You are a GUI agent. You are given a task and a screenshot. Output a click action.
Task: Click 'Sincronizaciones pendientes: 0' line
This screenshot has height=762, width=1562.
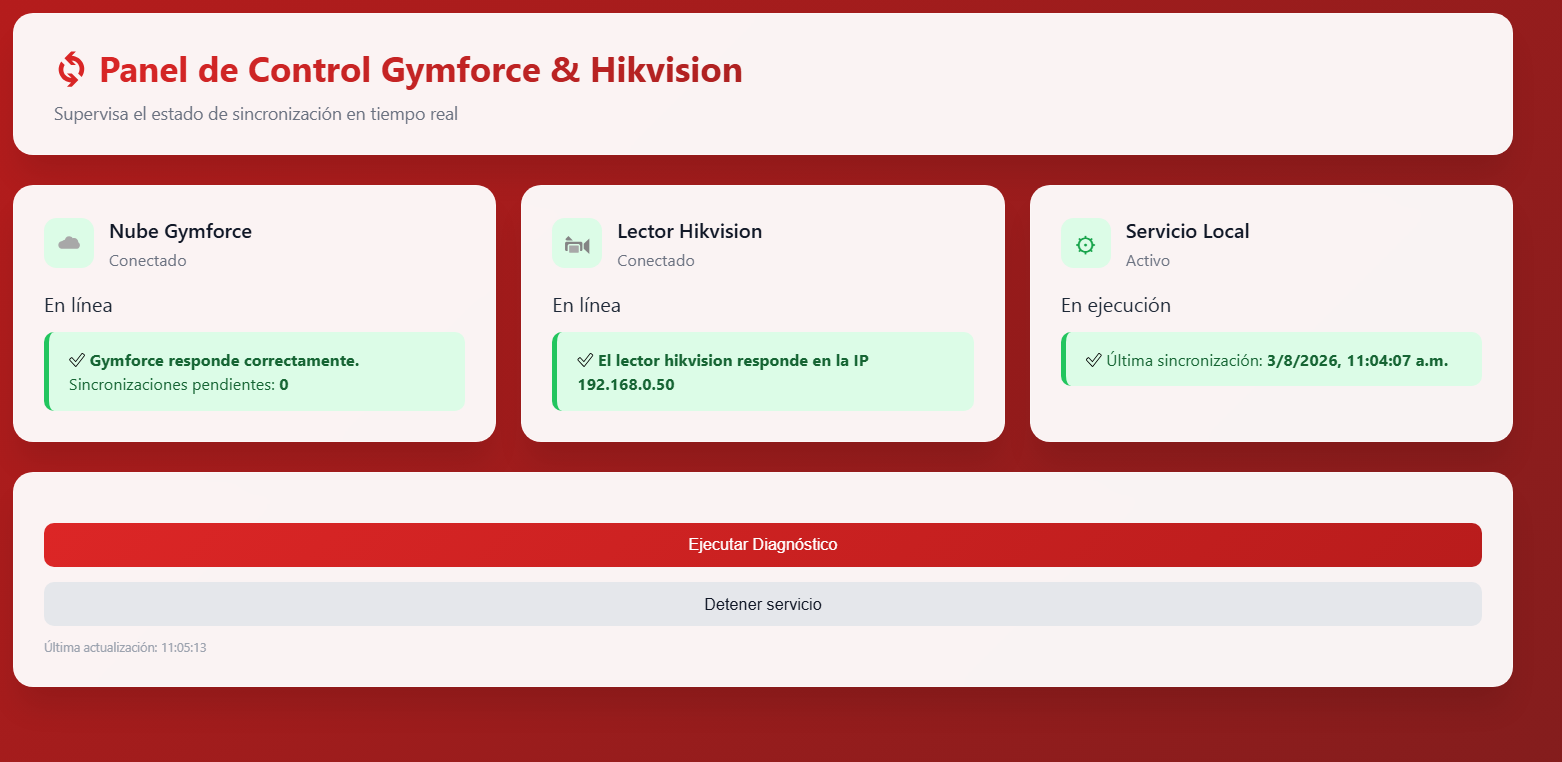(x=179, y=384)
